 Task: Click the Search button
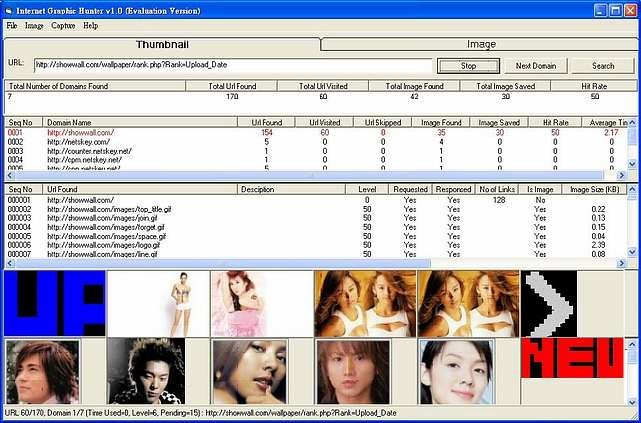coord(603,66)
